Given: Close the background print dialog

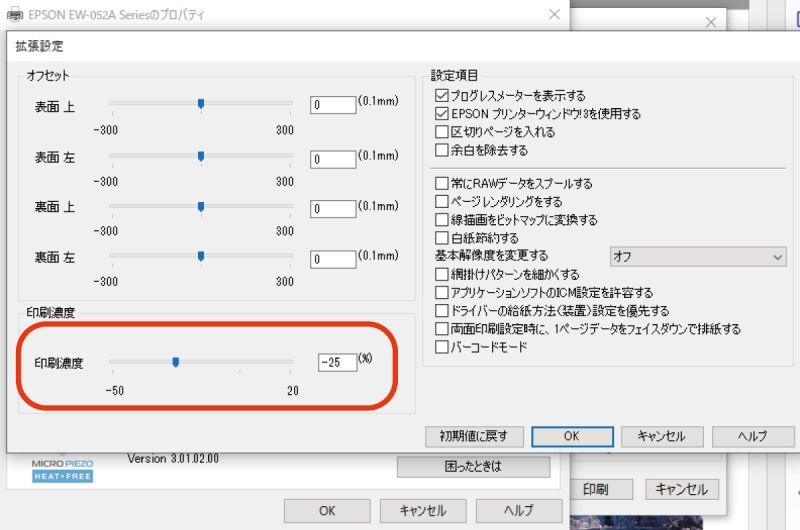Looking at the screenshot, I should pyautogui.click(x=711, y=22).
